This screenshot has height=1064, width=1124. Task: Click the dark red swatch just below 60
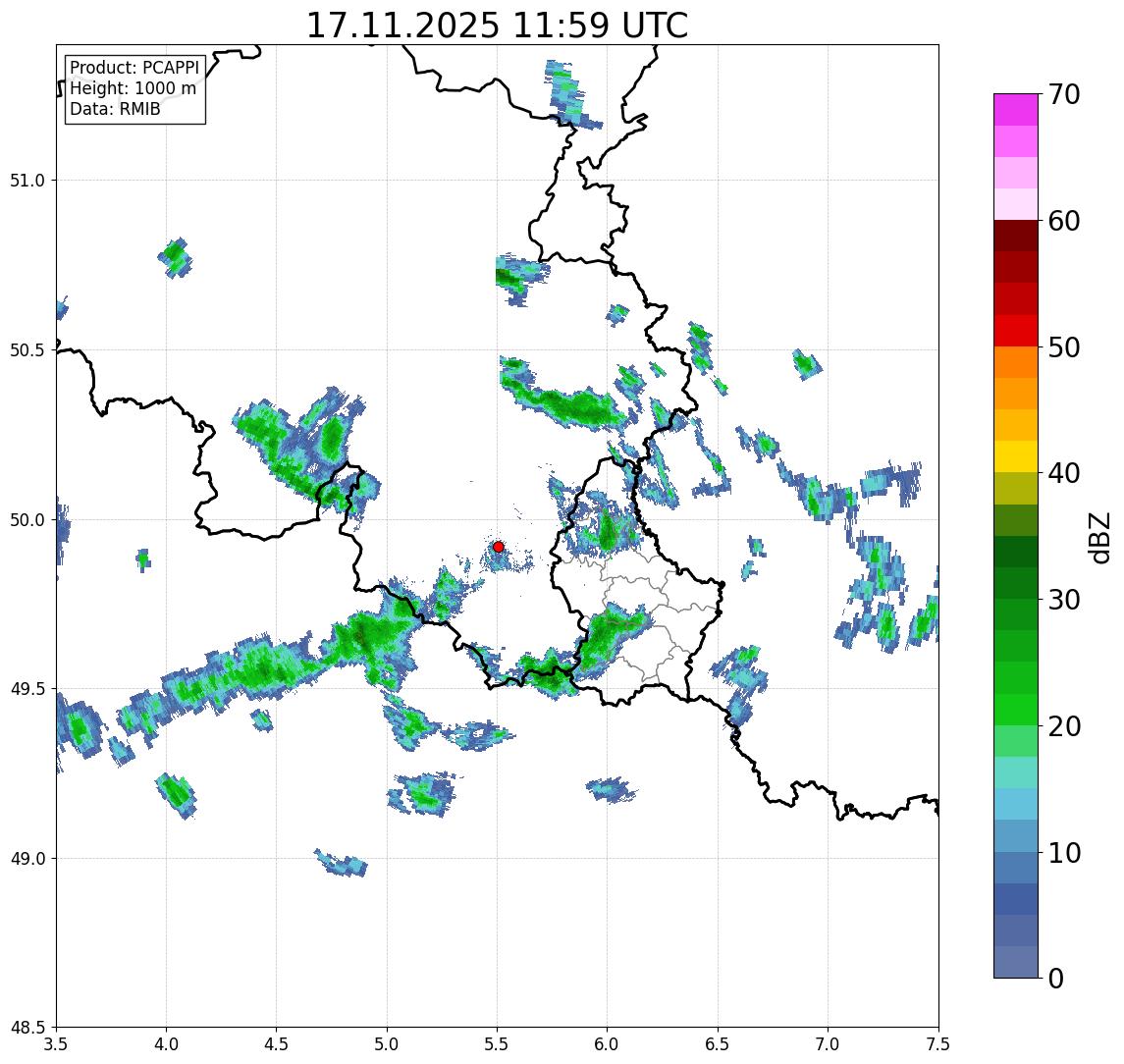[1016, 236]
